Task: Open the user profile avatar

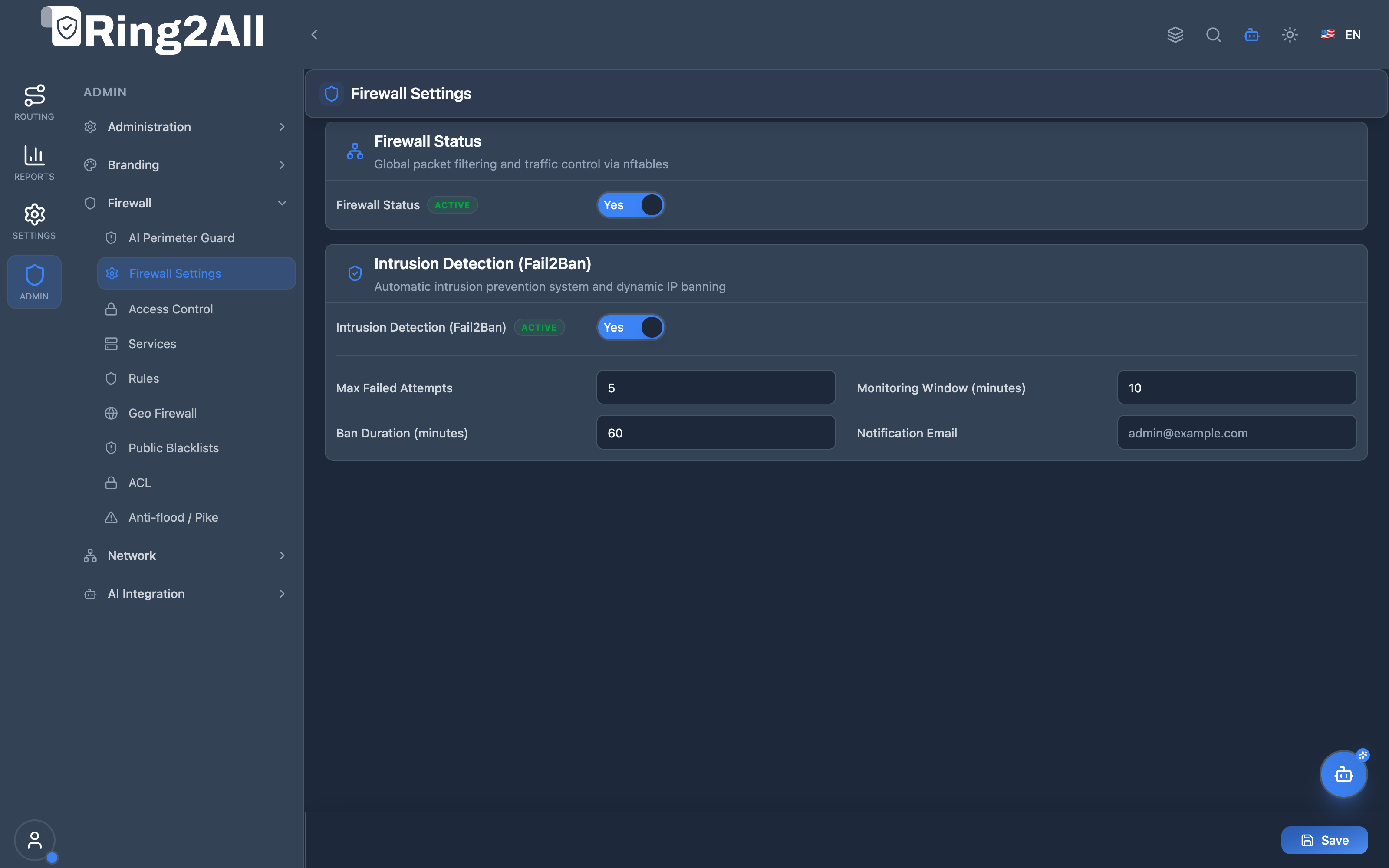Action: (x=34, y=840)
